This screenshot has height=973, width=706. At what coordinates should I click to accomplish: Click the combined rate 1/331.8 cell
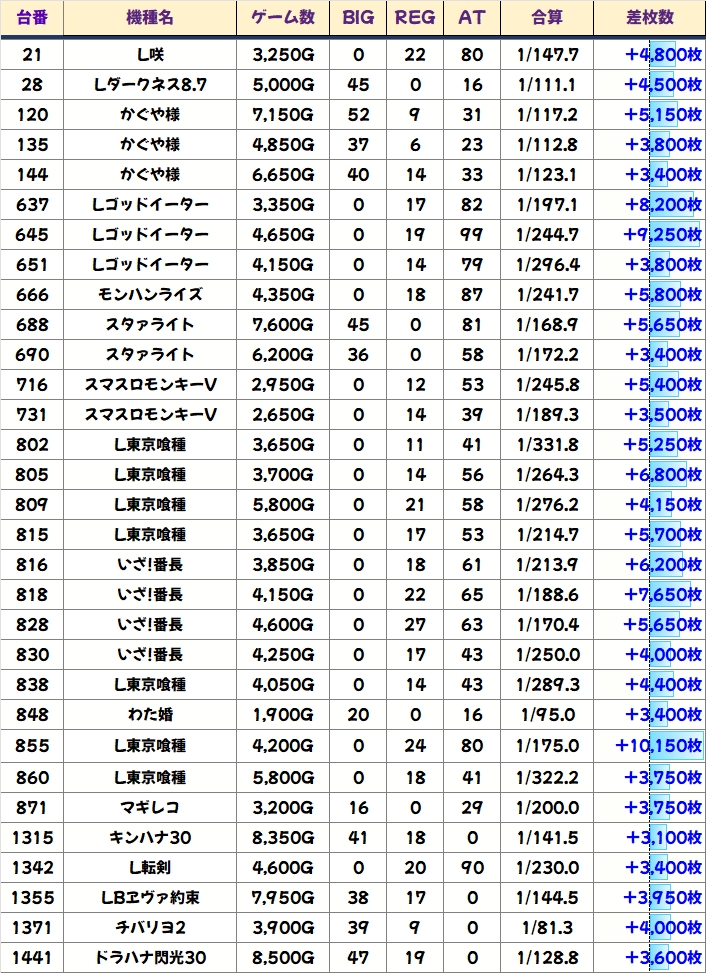coord(547,444)
